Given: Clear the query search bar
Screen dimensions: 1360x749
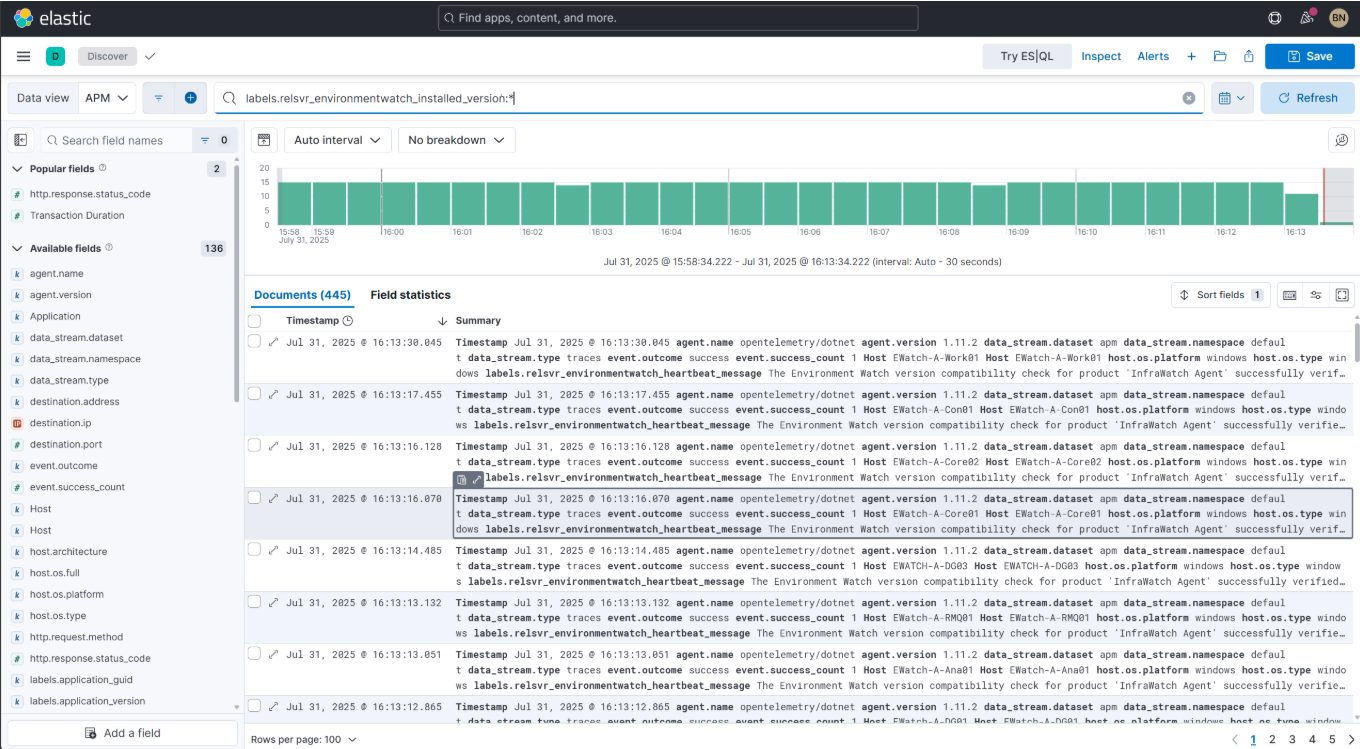Looking at the screenshot, I should (x=1188, y=98).
